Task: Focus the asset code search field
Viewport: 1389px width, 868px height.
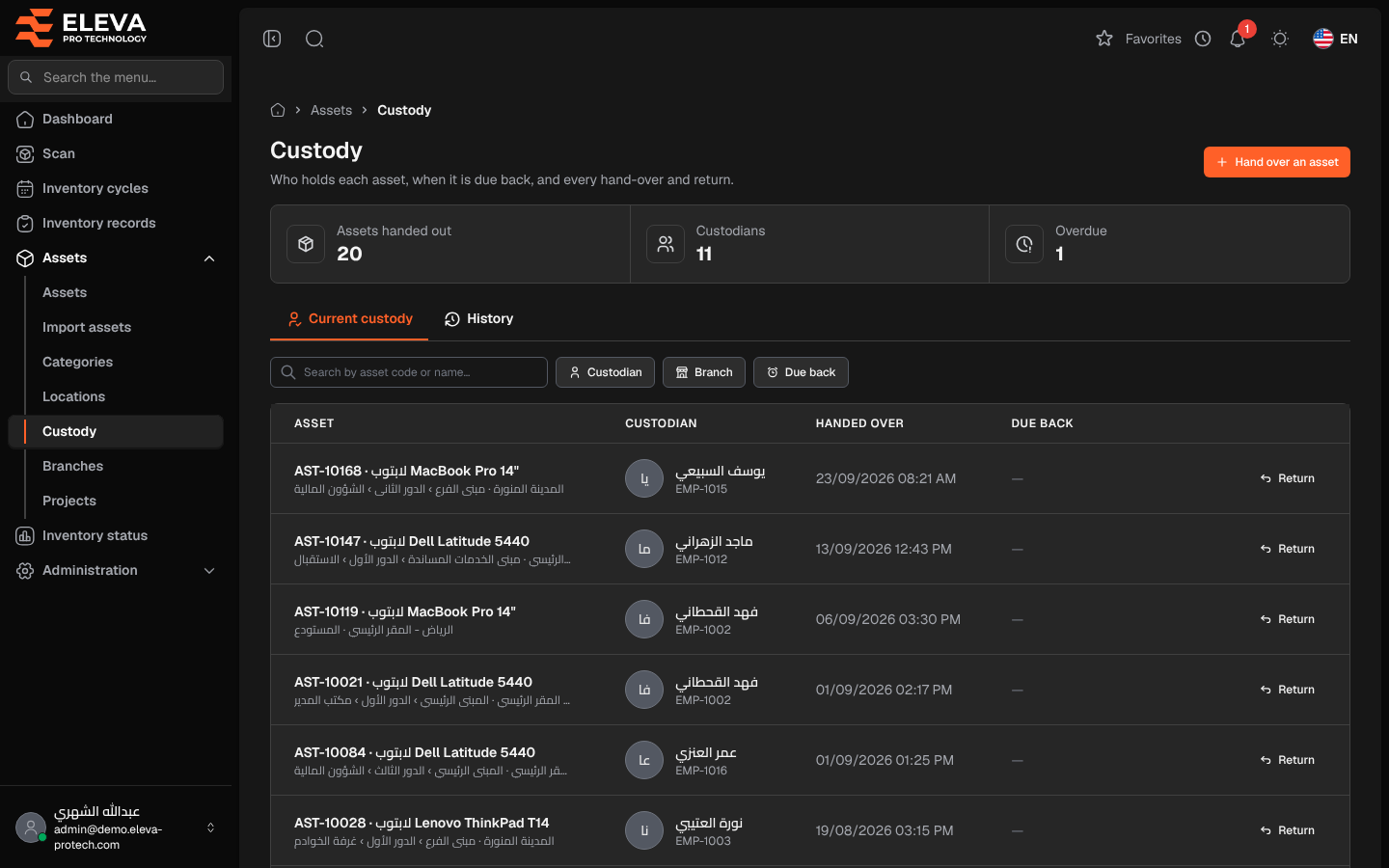Action: [x=409, y=372]
